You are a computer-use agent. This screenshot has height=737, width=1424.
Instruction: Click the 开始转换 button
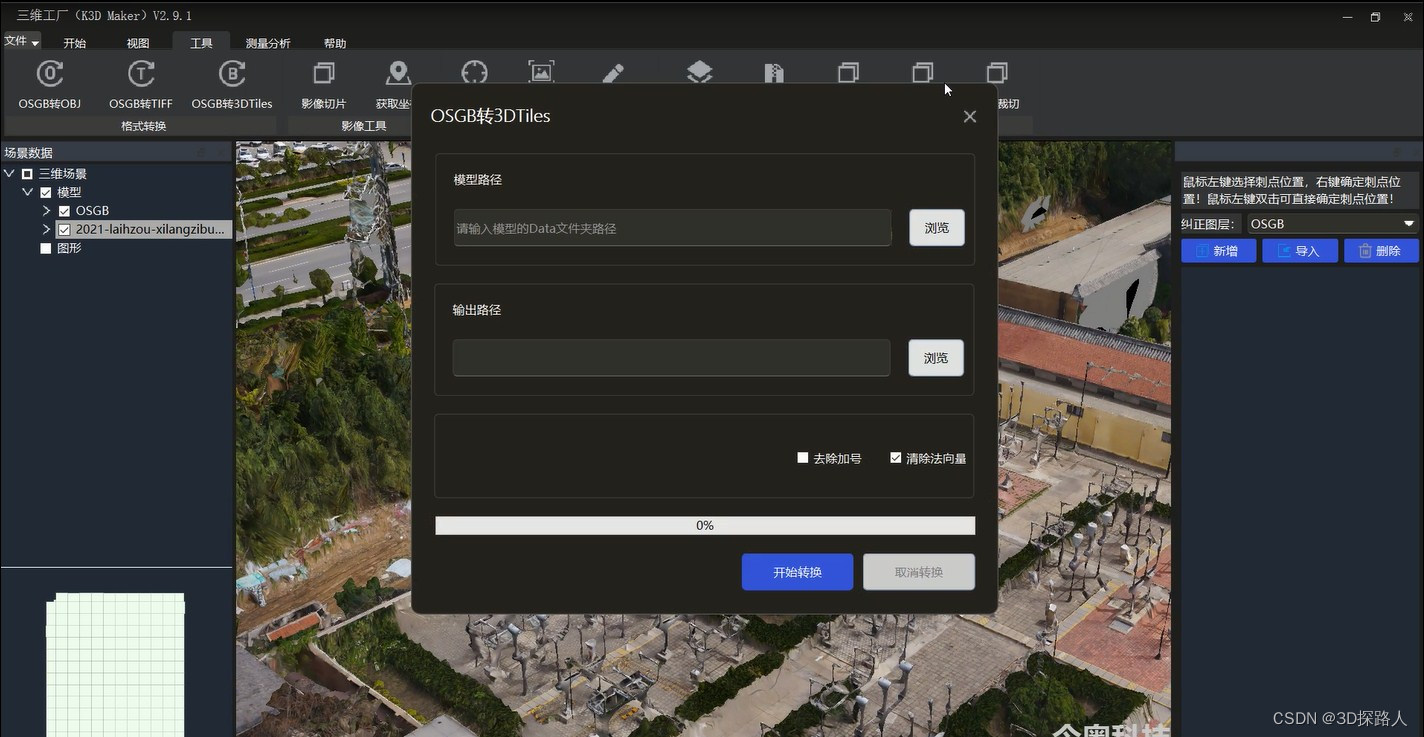coord(797,572)
